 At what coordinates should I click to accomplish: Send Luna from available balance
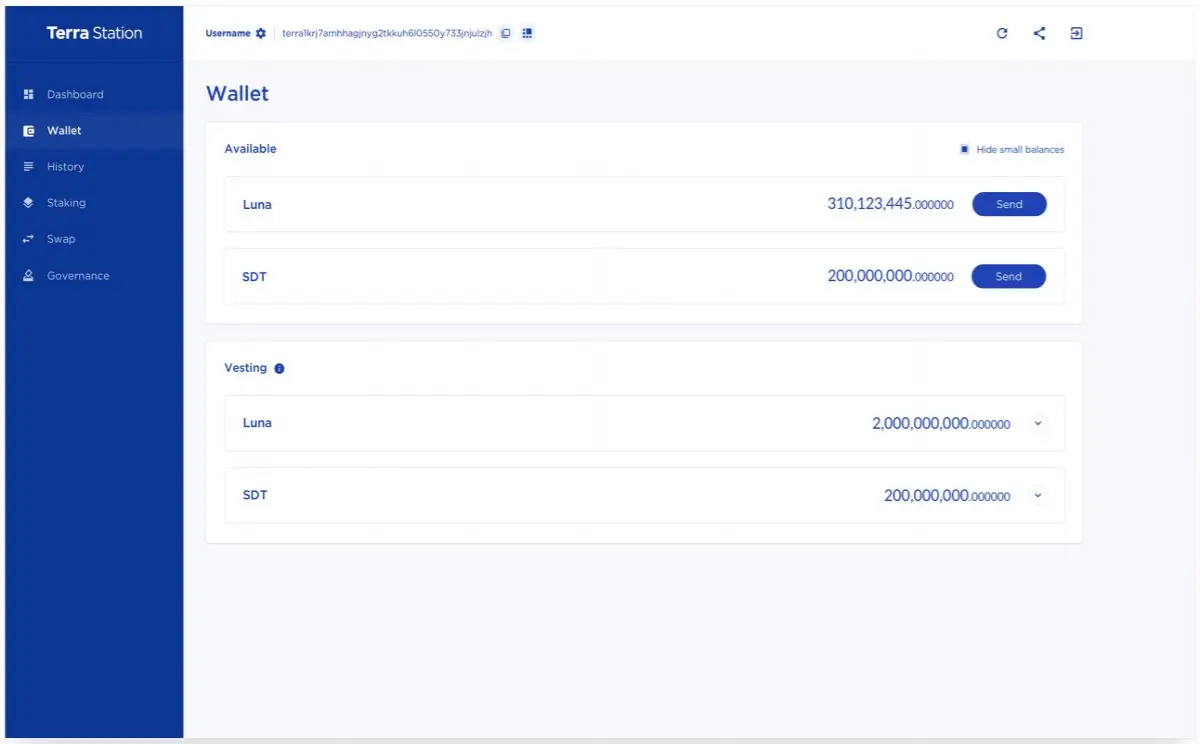click(1009, 204)
